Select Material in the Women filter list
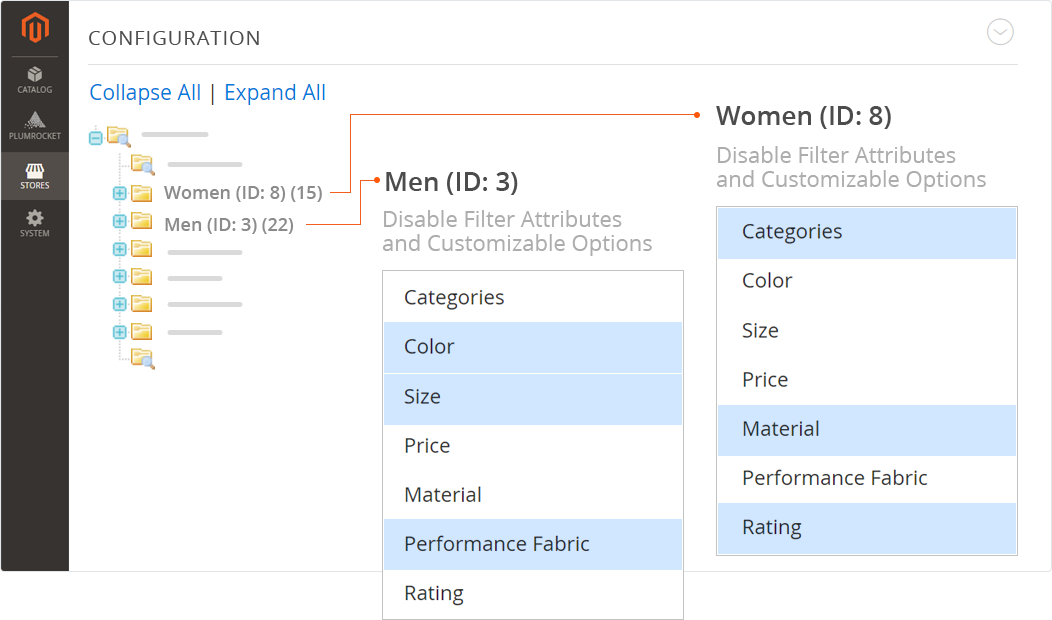This screenshot has width=1052, height=620. pyautogui.click(x=867, y=429)
